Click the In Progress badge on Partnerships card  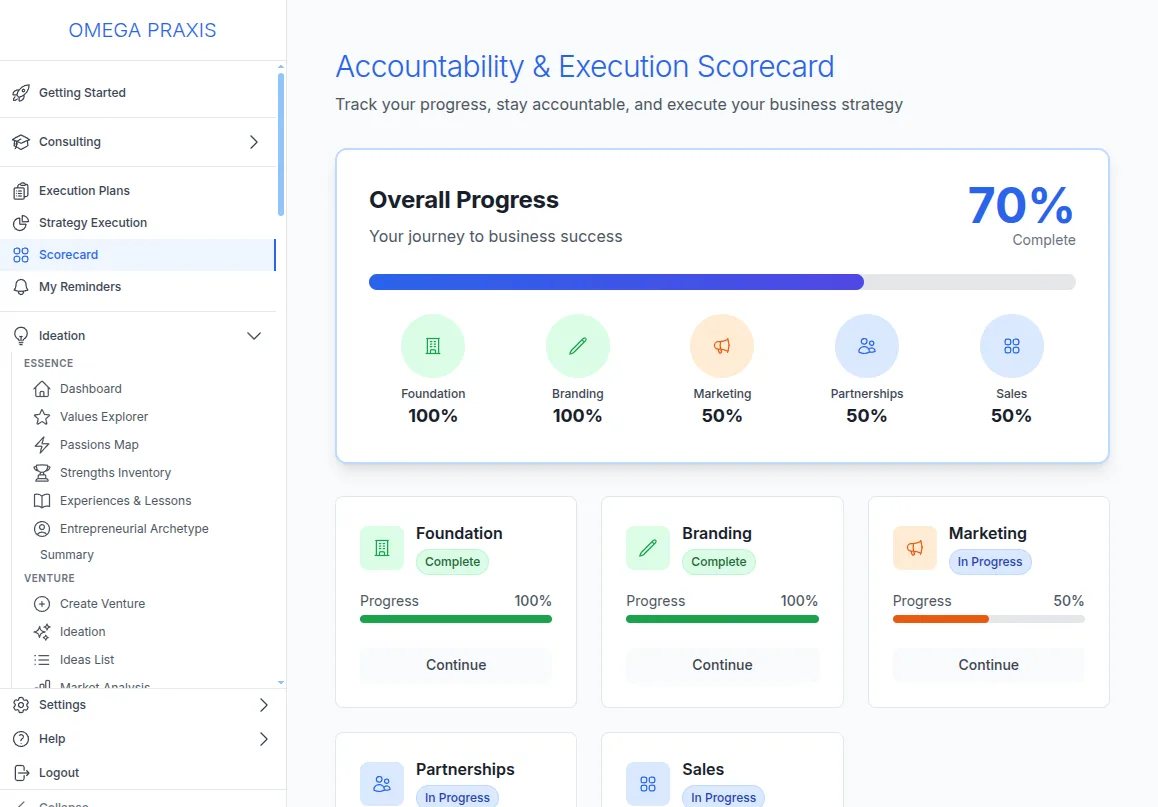click(x=457, y=797)
